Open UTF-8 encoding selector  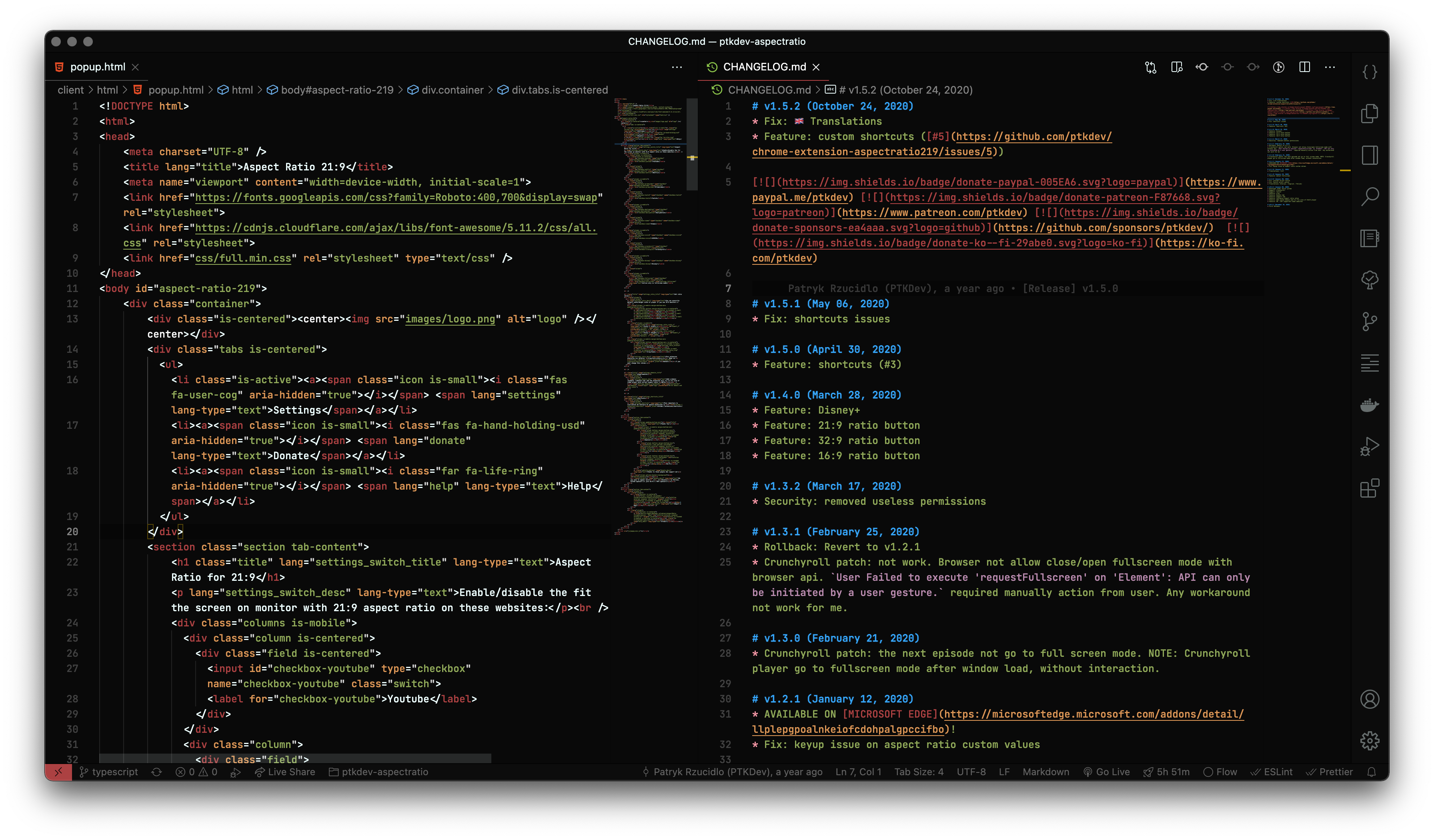tap(971, 772)
